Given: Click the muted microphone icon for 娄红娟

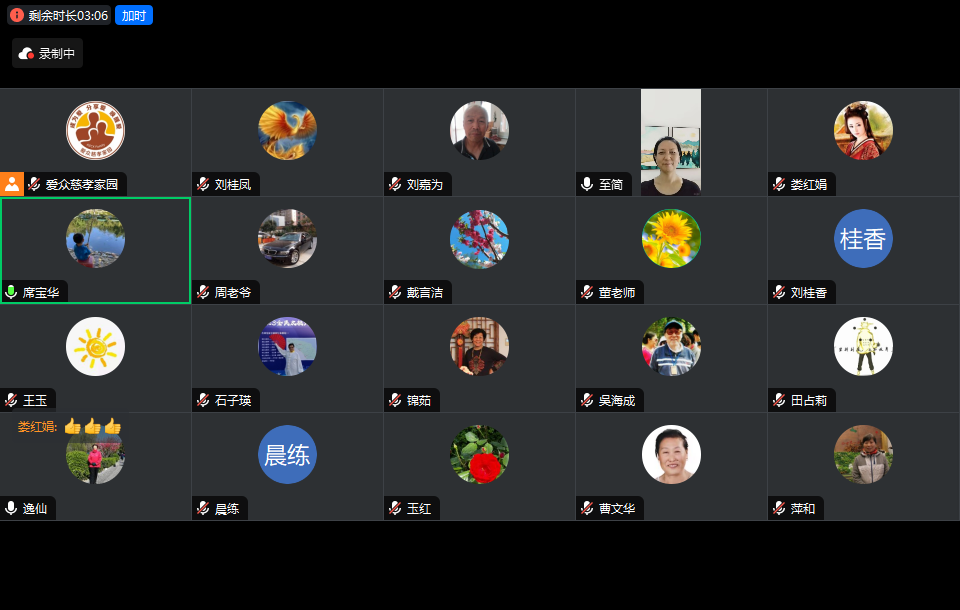Looking at the screenshot, I should [x=779, y=184].
